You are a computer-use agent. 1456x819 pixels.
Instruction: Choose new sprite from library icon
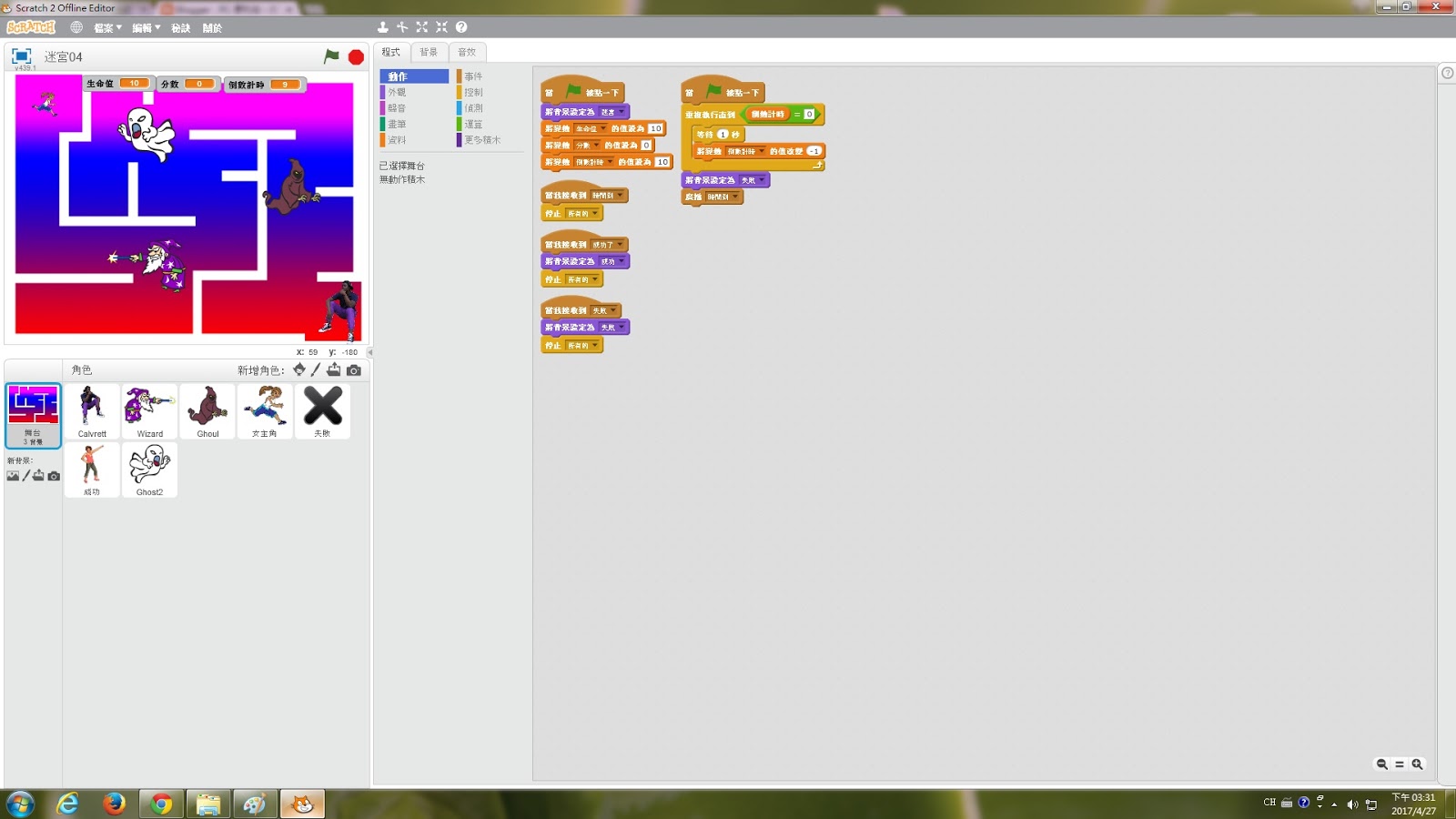tap(299, 369)
